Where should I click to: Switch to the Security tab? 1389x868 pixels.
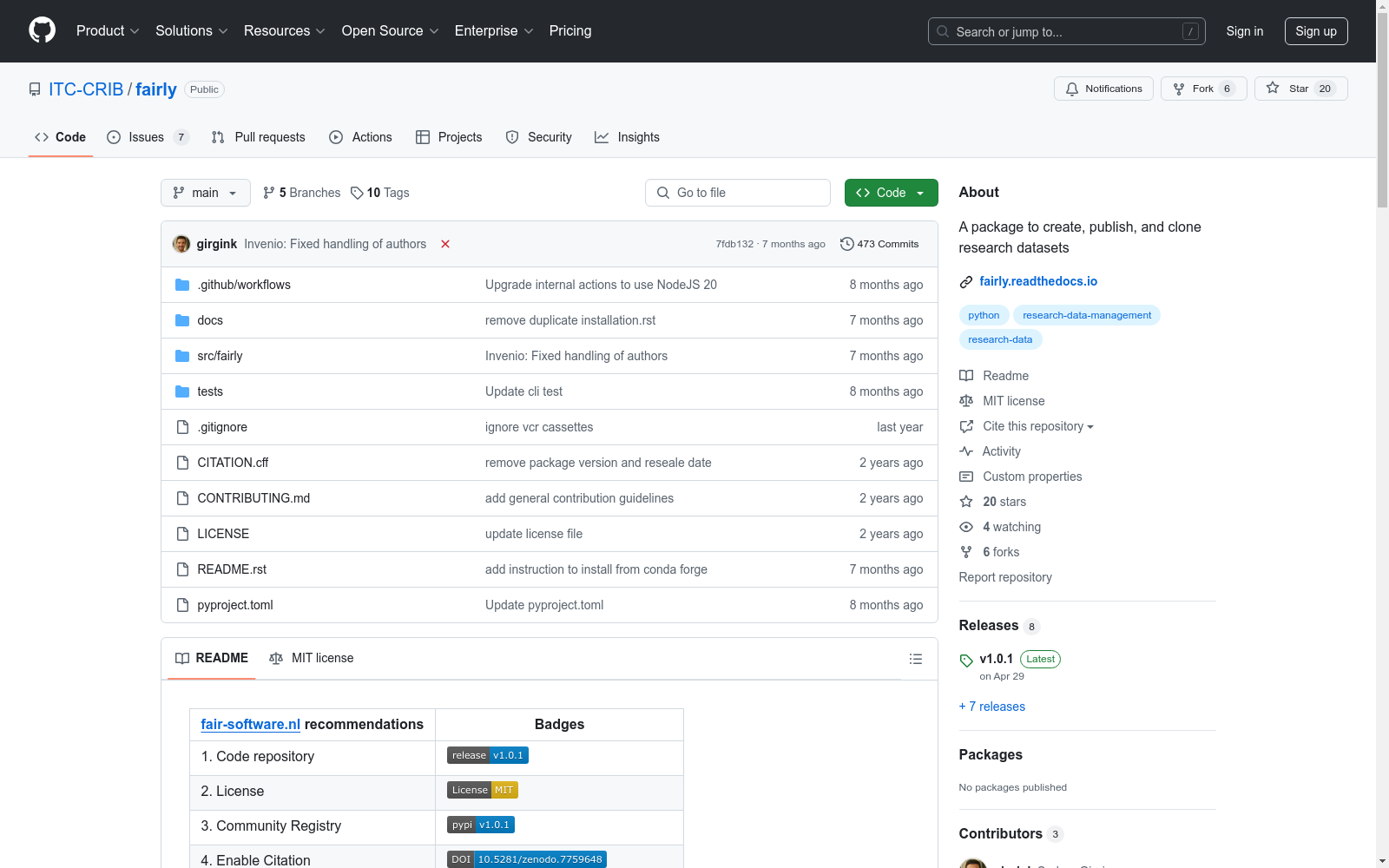pyautogui.click(x=539, y=137)
